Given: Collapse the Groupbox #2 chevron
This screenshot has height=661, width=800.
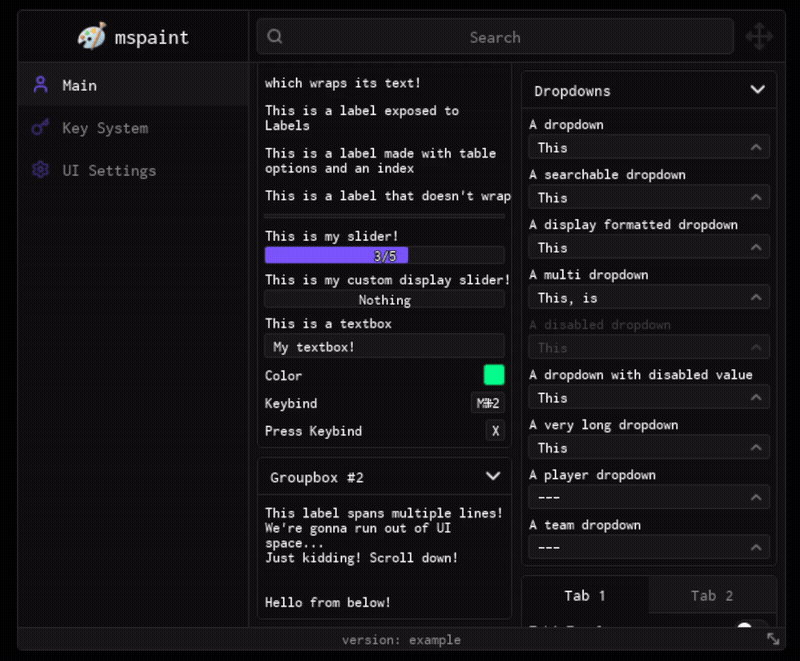Looking at the screenshot, I should (x=493, y=476).
